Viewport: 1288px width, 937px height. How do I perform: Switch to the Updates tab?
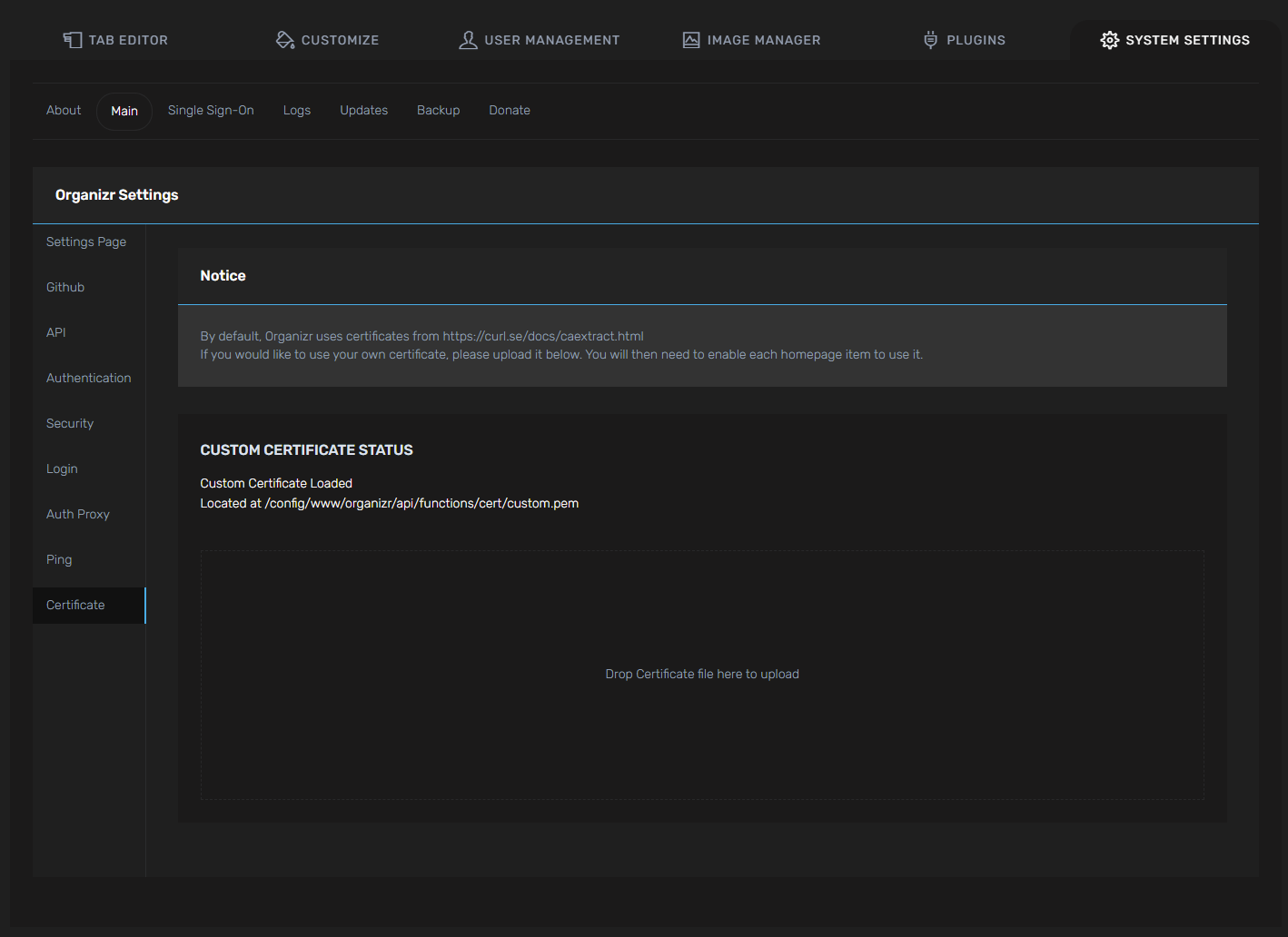click(x=363, y=110)
